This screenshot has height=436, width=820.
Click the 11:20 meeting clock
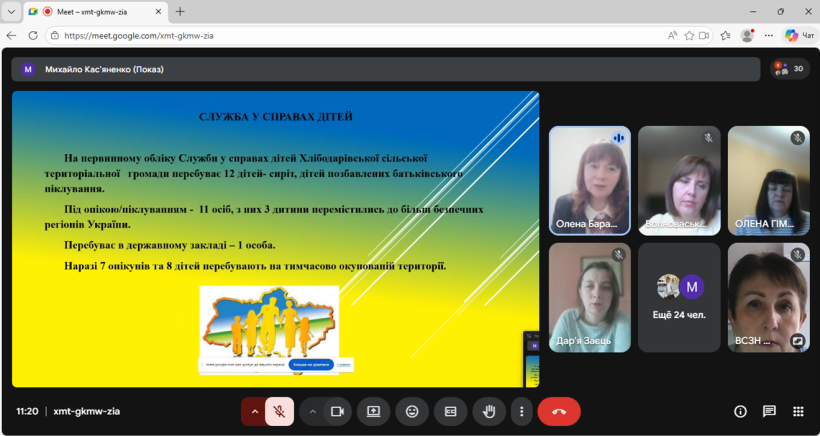point(27,411)
